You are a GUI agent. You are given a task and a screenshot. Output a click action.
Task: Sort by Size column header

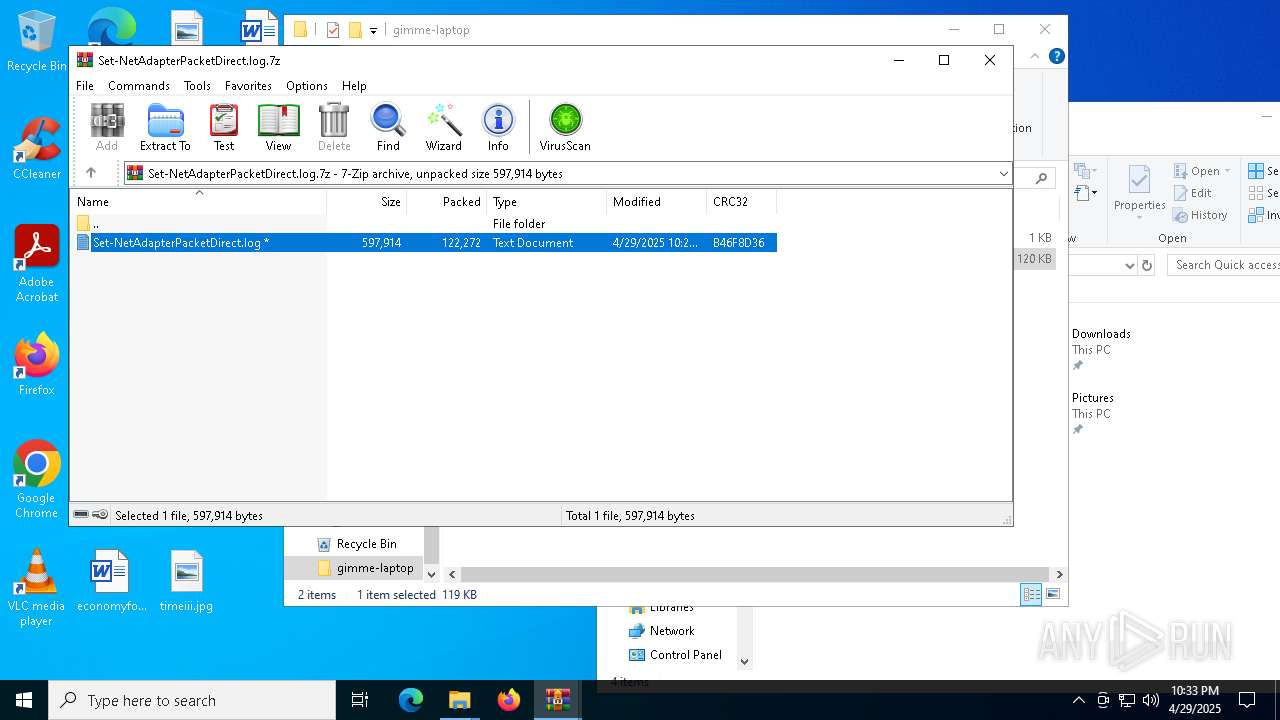click(x=367, y=202)
